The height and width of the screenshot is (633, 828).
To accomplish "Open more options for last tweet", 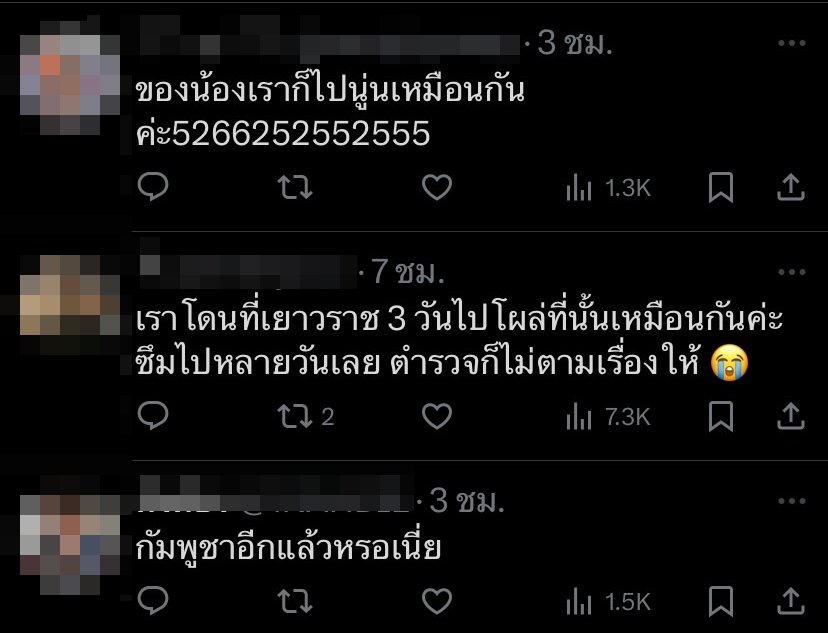I will pos(792,500).
